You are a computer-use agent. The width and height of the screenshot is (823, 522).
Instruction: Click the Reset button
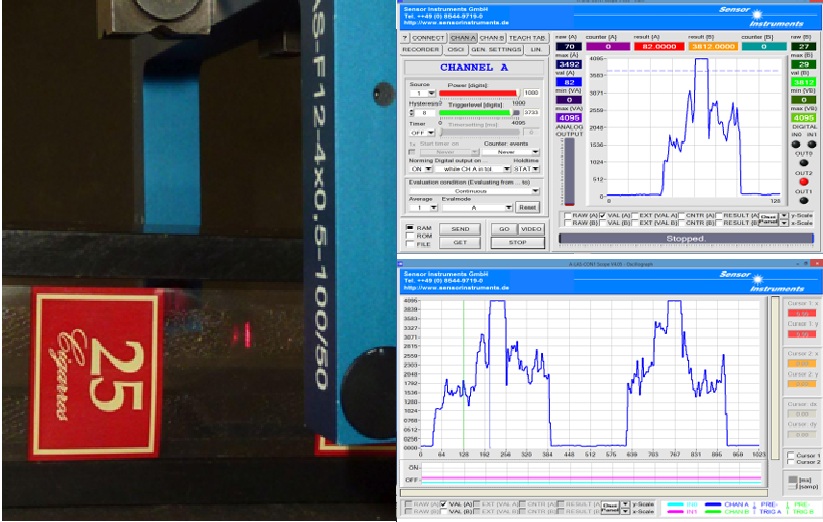[527, 207]
